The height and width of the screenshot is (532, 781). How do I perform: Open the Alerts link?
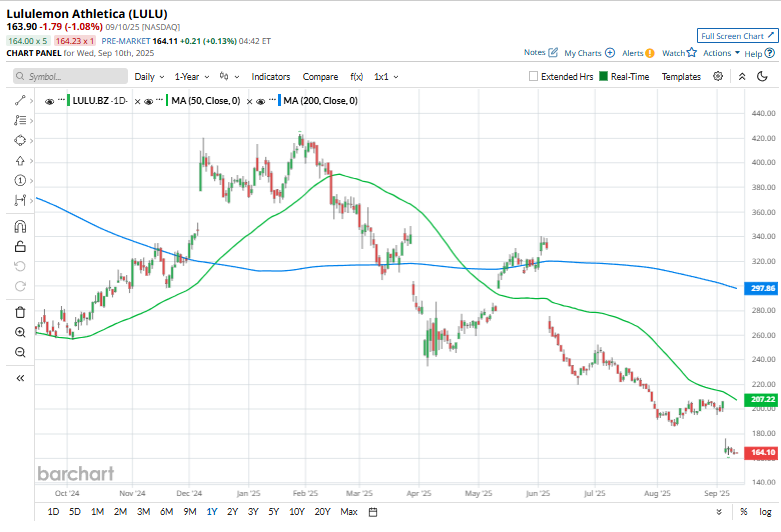pyautogui.click(x=638, y=53)
